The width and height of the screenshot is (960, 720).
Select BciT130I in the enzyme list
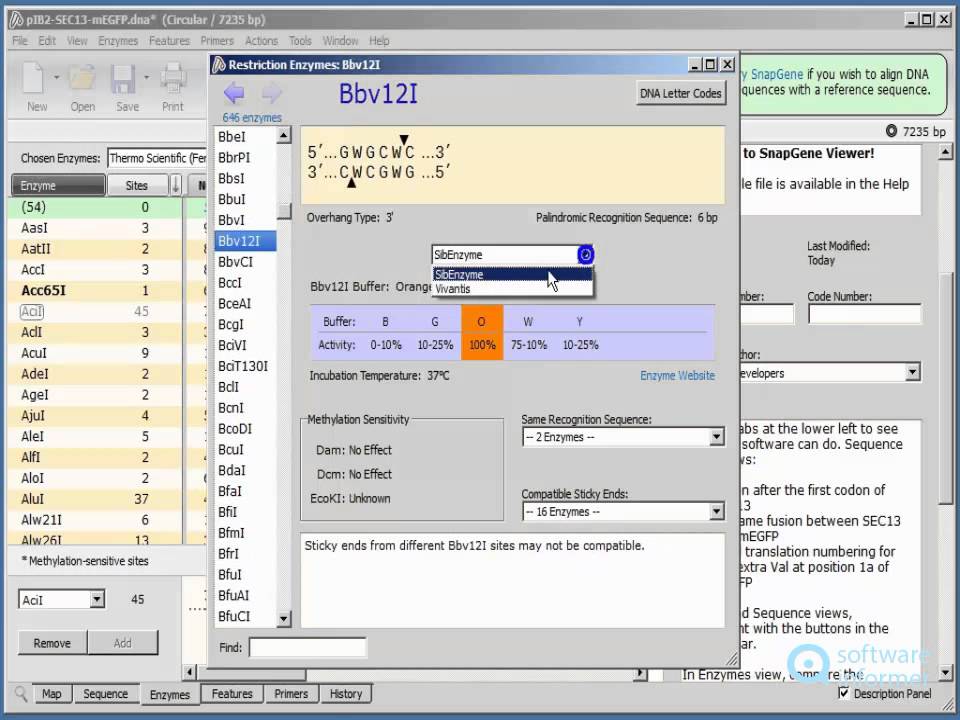click(245, 366)
